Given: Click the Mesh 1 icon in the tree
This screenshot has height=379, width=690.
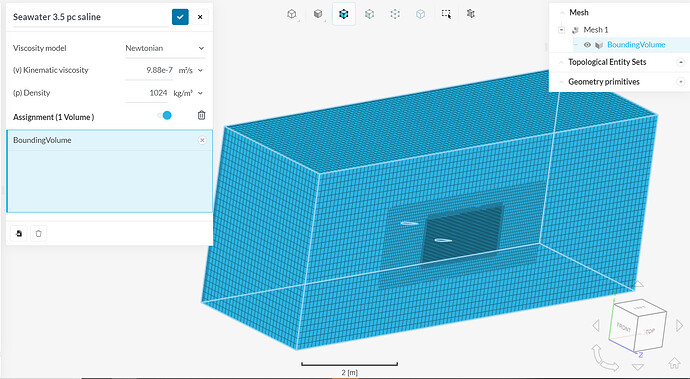Looking at the screenshot, I should pyautogui.click(x=575, y=29).
